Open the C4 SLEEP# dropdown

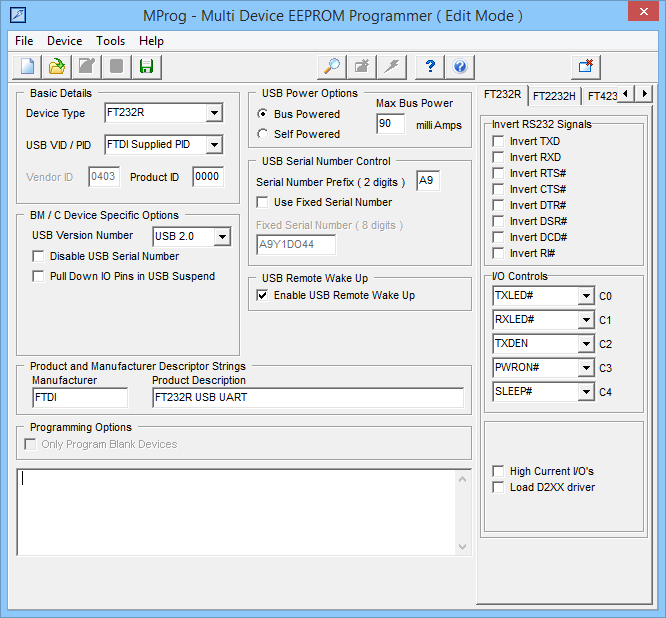pyautogui.click(x=586, y=392)
